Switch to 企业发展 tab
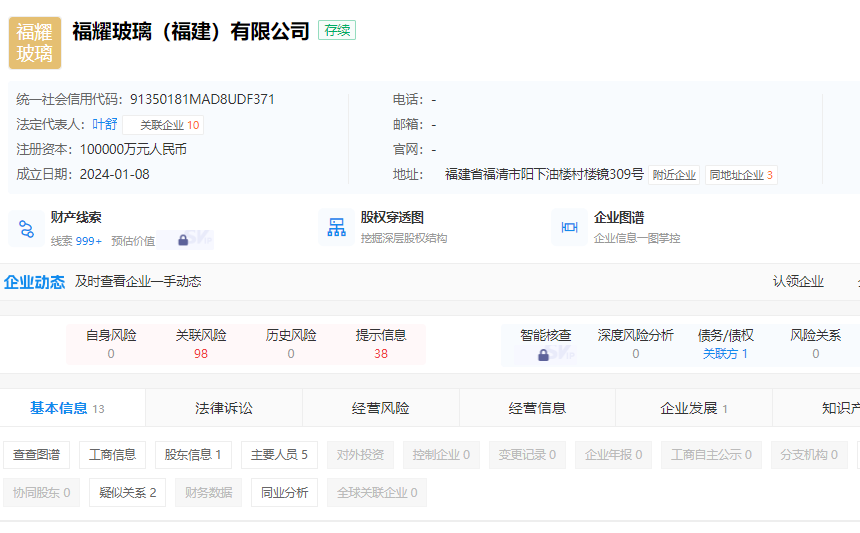 pos(694,408)
